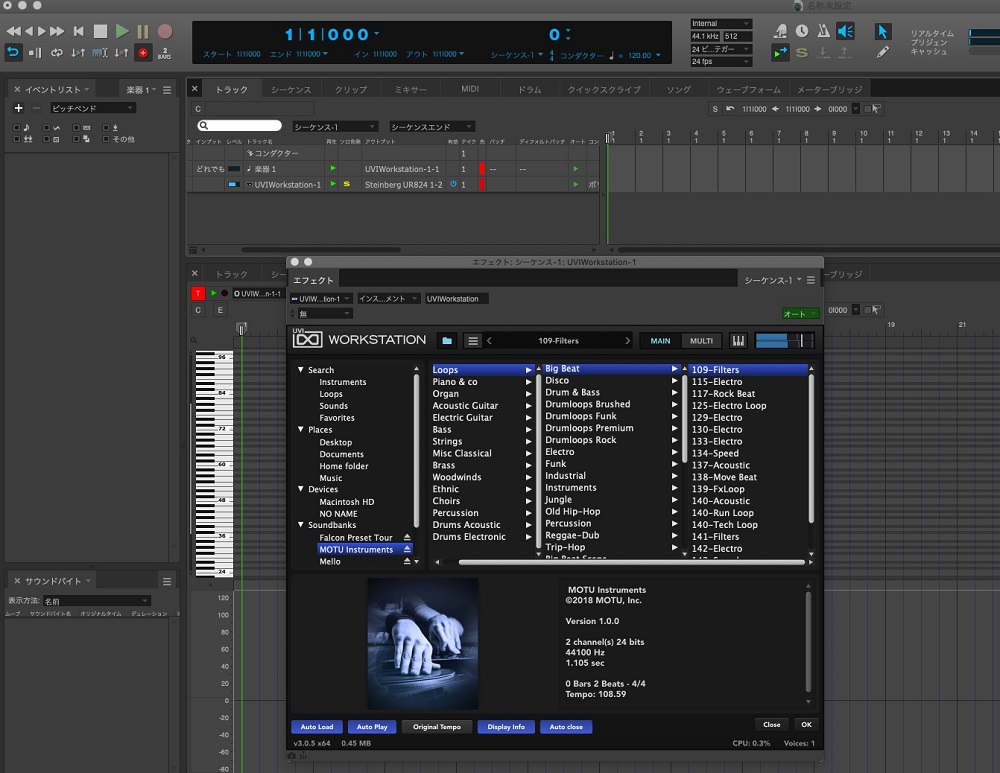1000x773 pixels.
Task: Switch to the MIDI tab
Action: pos(470,89)
